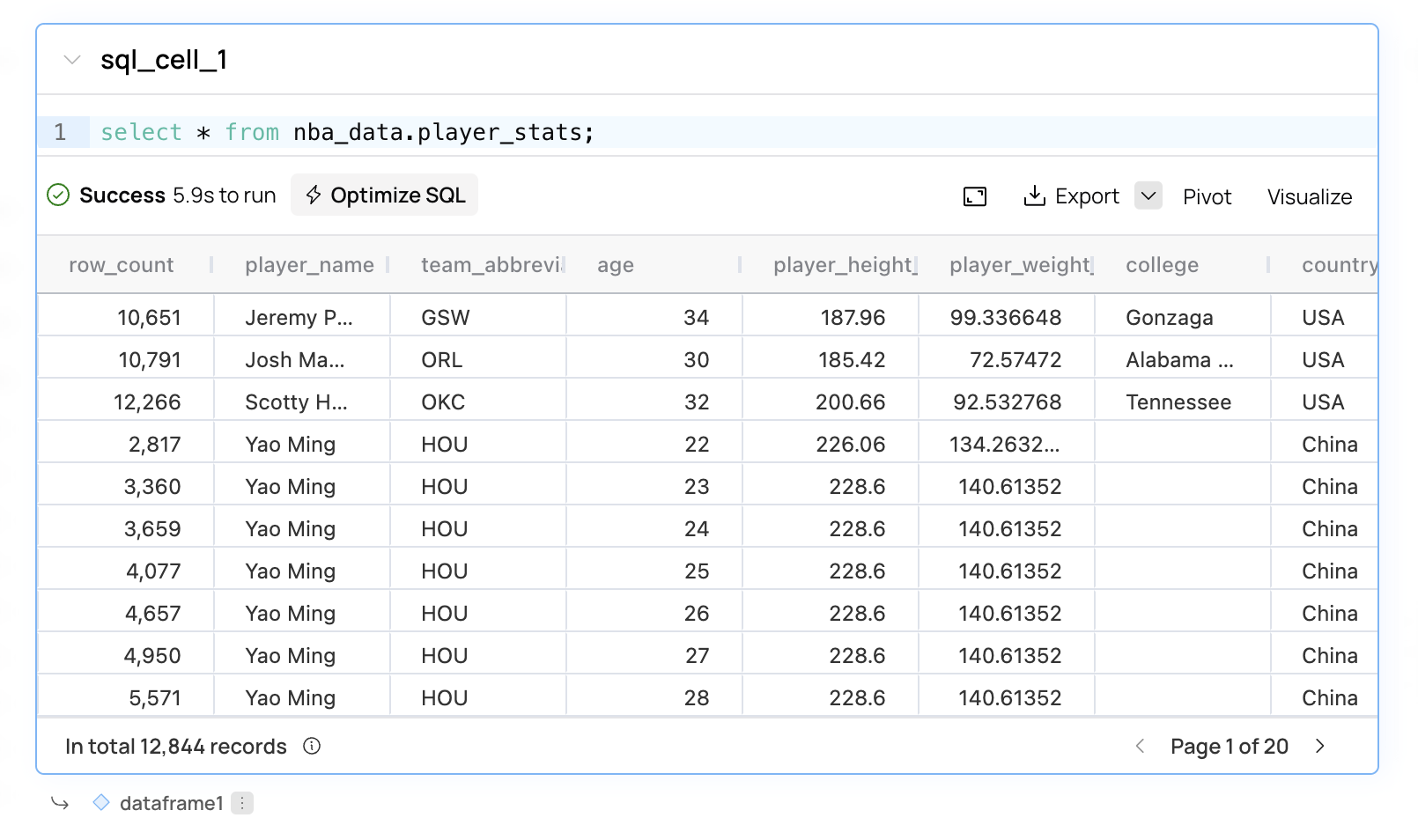The height and width of the screenshot is (840, 1418).
Task: Collapse the sql_cell_1 cell chevron
Action: tap(72, 60)
